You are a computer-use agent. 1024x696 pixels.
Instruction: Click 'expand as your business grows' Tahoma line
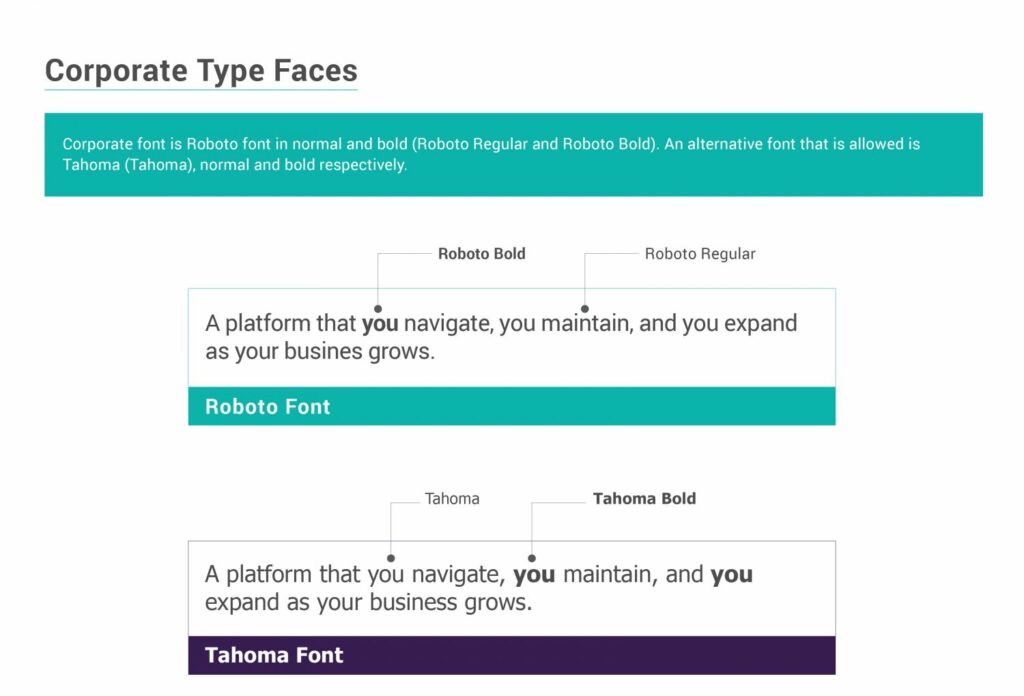368,603
